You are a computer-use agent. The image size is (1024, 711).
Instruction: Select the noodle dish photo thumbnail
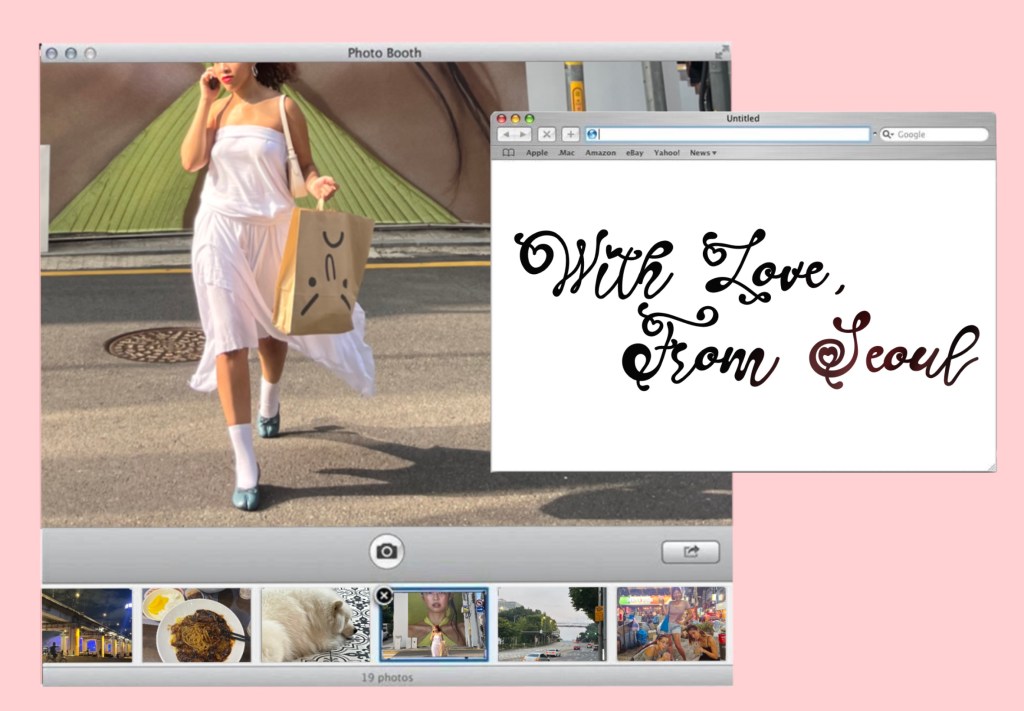tap(196, 624)
